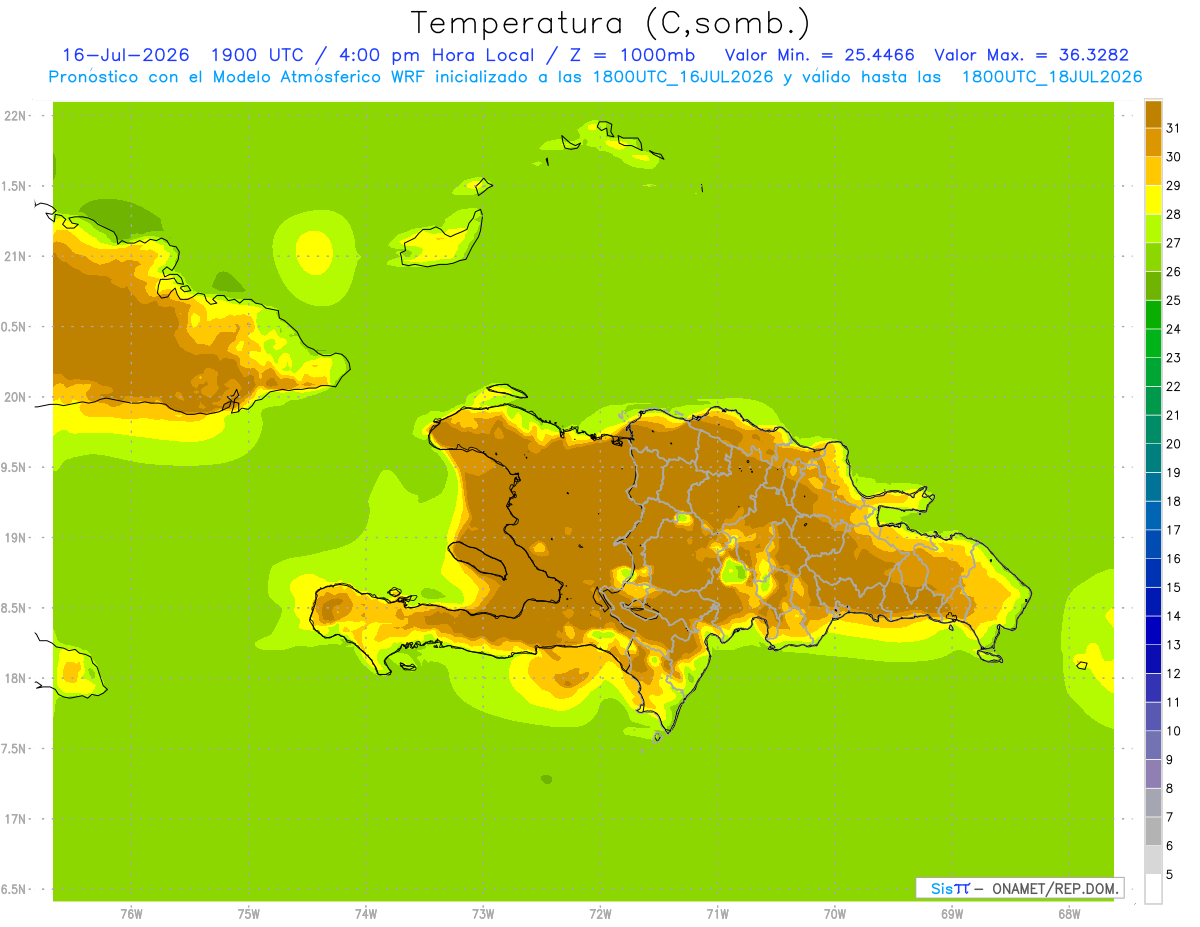Screen dimensions: 1200x927
Task: Click the 69W longitude label
Action: [952, 914]
